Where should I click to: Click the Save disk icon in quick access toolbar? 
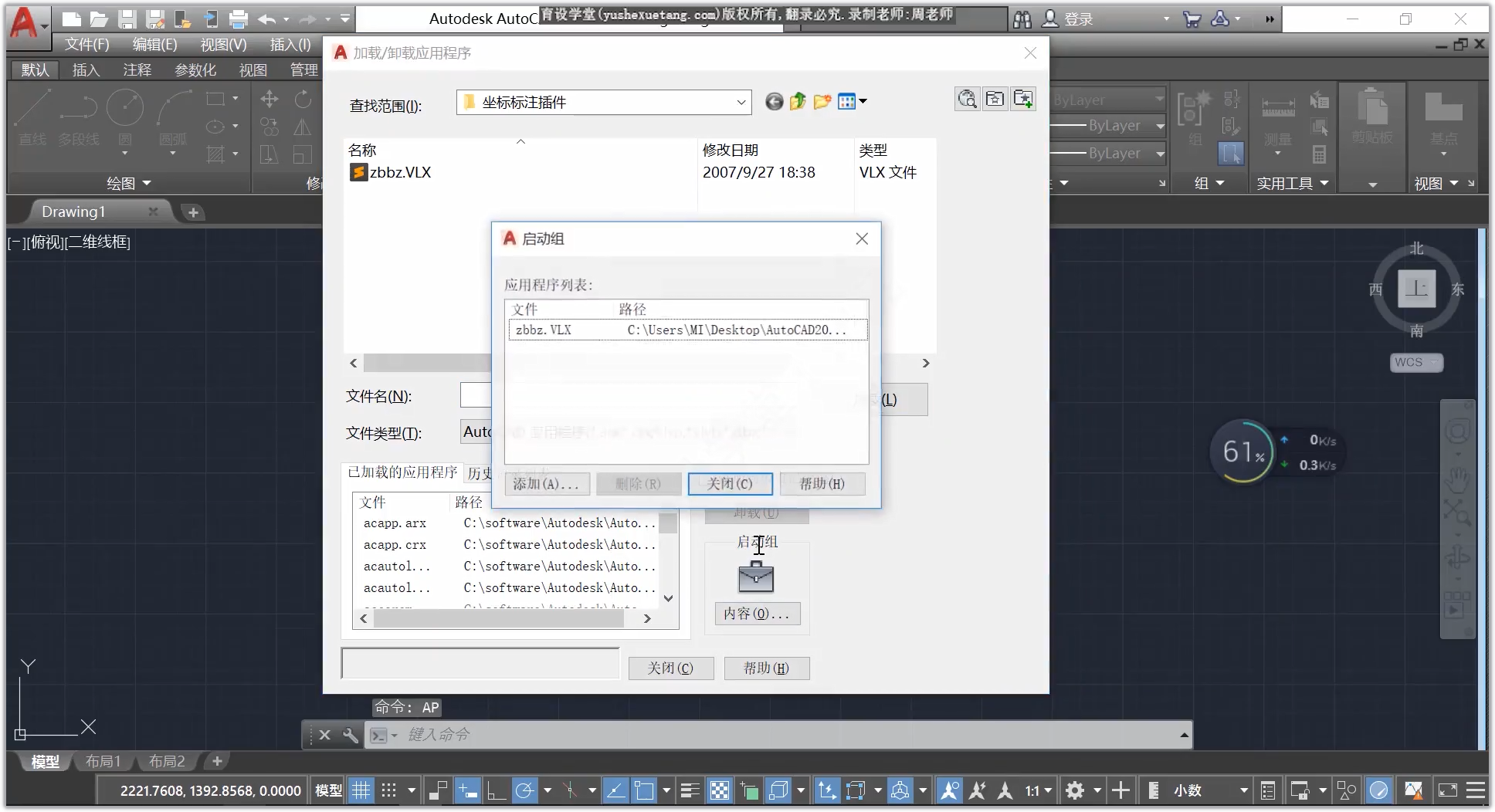point(127,19)
